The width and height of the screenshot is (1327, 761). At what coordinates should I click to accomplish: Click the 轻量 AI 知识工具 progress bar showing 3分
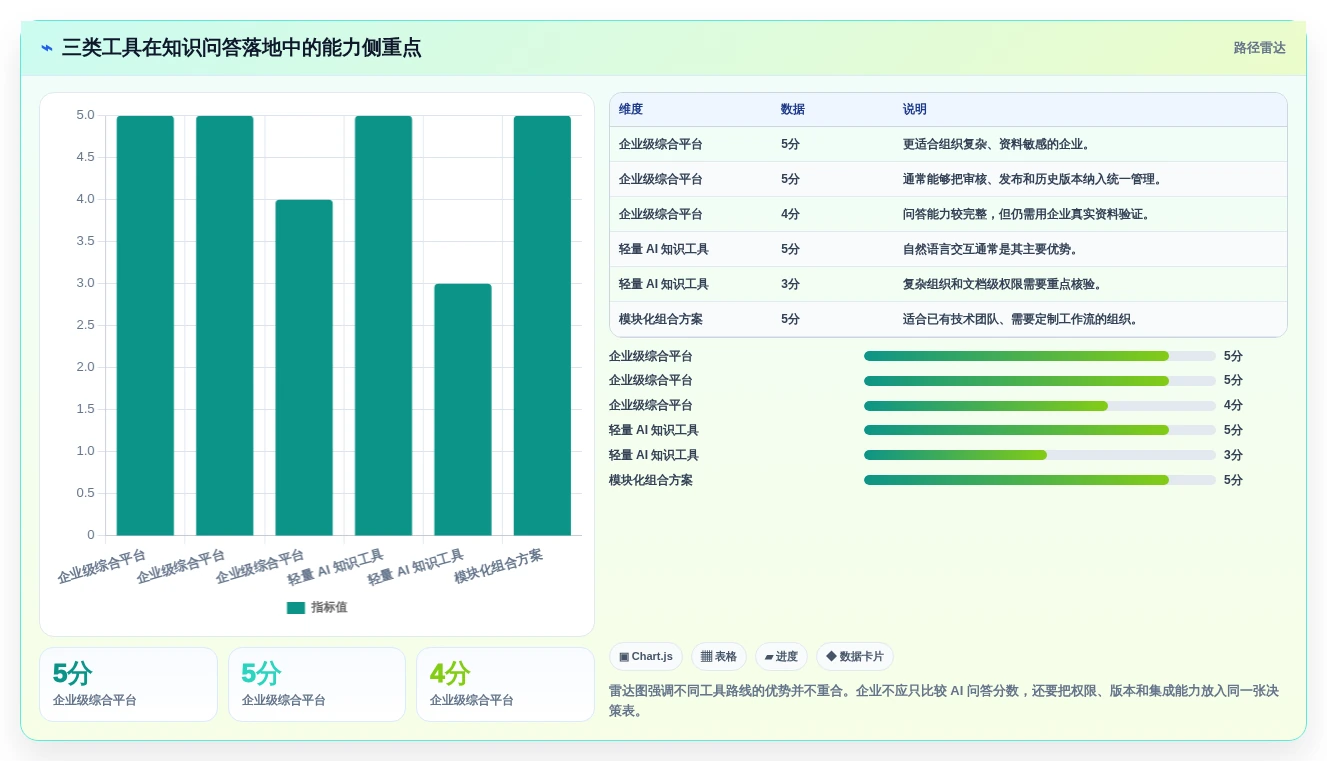point(1040,455)
